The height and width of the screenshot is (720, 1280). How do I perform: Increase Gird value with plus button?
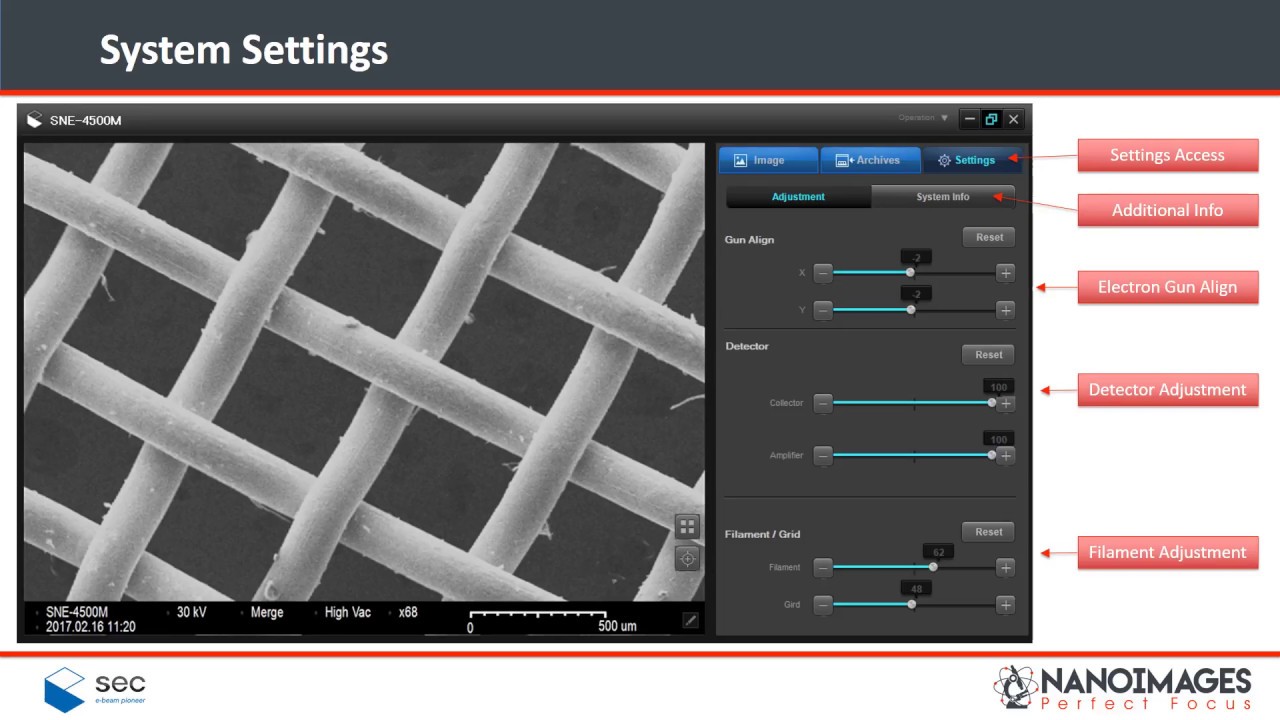1006,604
